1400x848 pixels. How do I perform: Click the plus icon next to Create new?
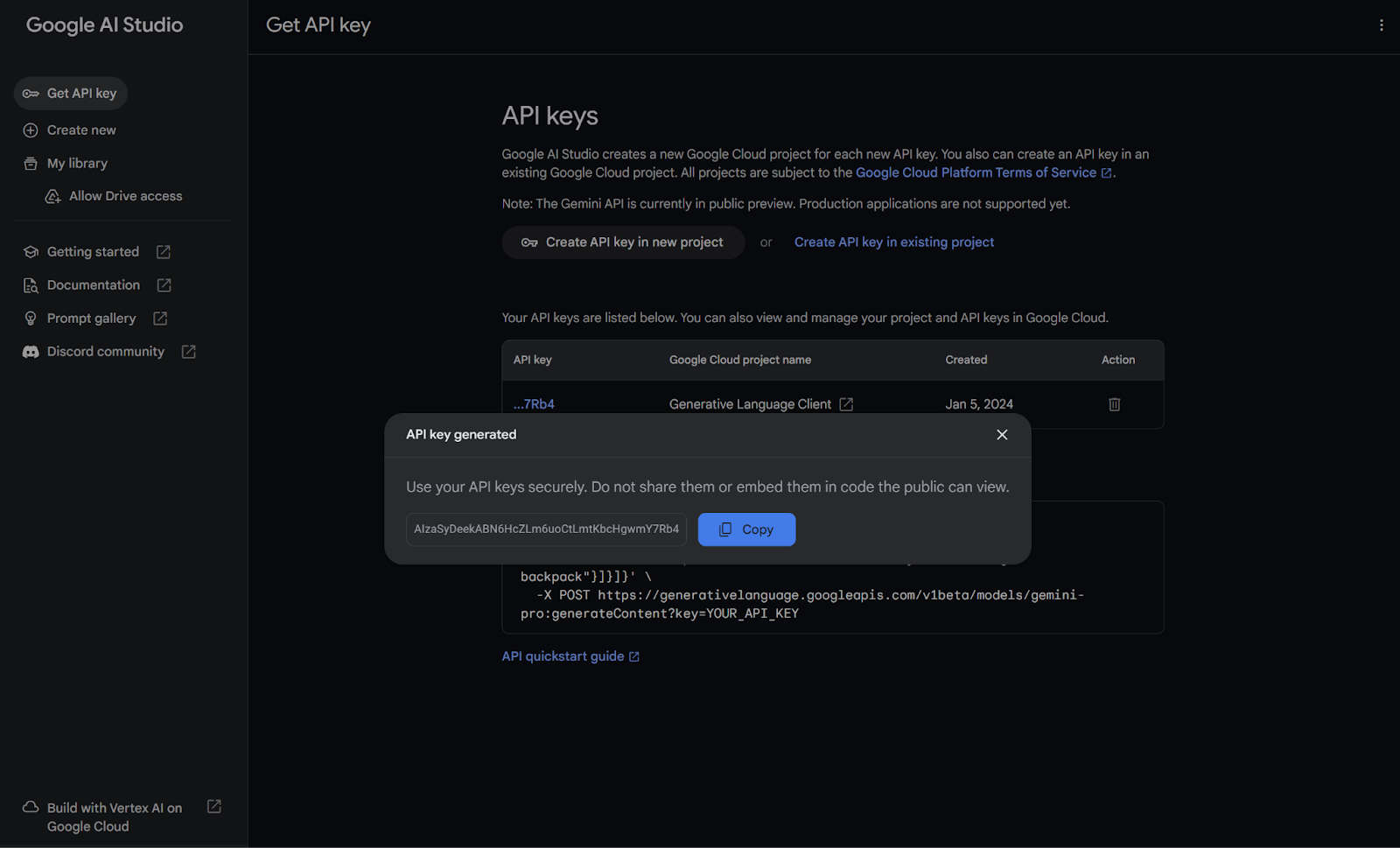[x=31, y=130]
